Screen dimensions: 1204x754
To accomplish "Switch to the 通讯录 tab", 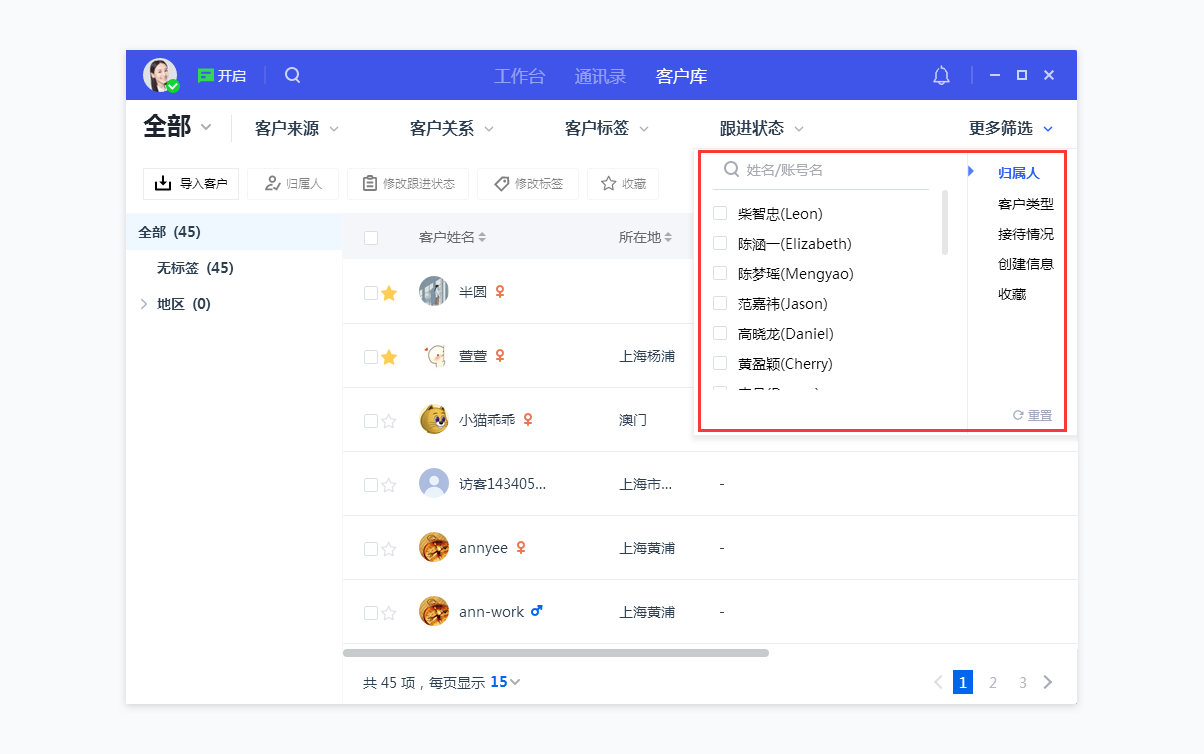I will click(600, 76).
